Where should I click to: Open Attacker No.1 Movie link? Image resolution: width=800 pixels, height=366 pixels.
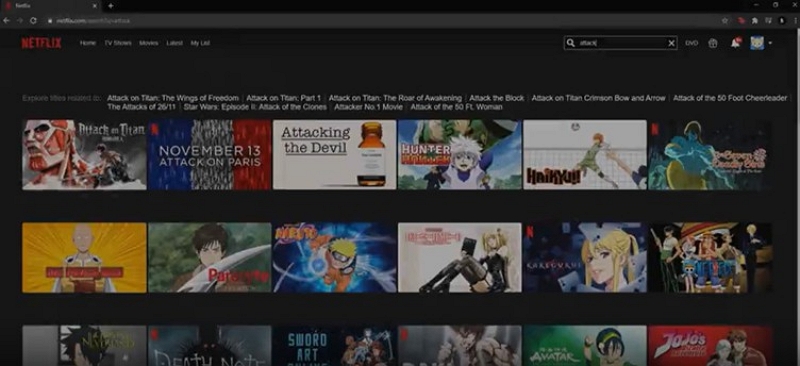[368, 107]
